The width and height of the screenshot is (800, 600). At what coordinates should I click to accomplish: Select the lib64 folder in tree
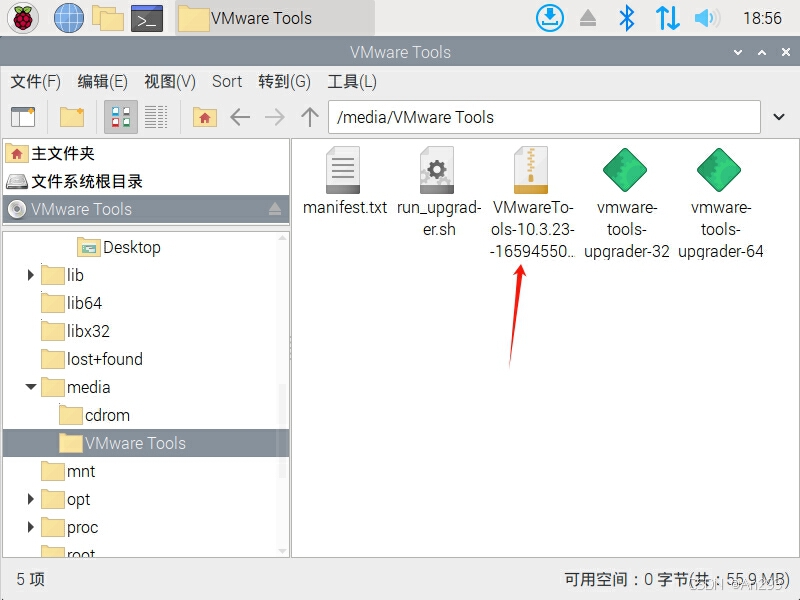point(84,304)
